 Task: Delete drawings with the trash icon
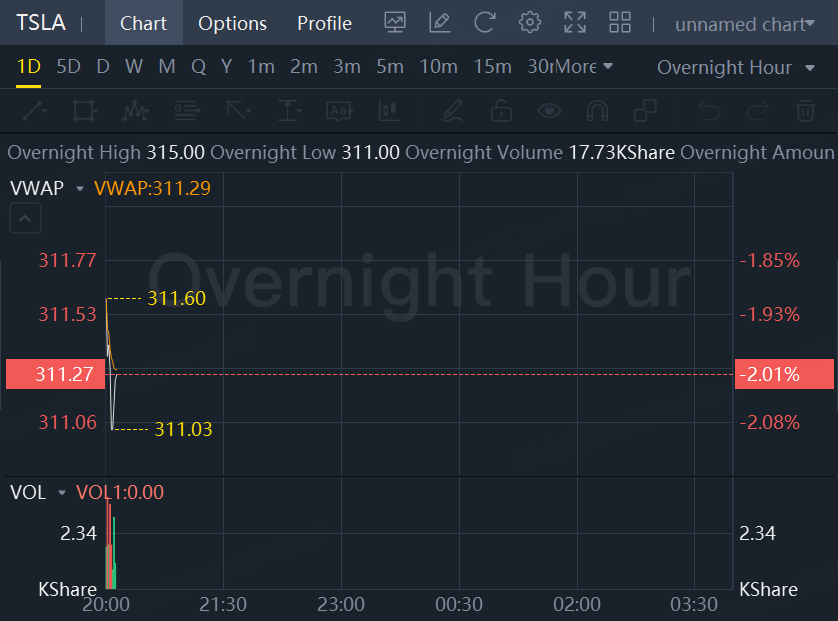[805, 110]
